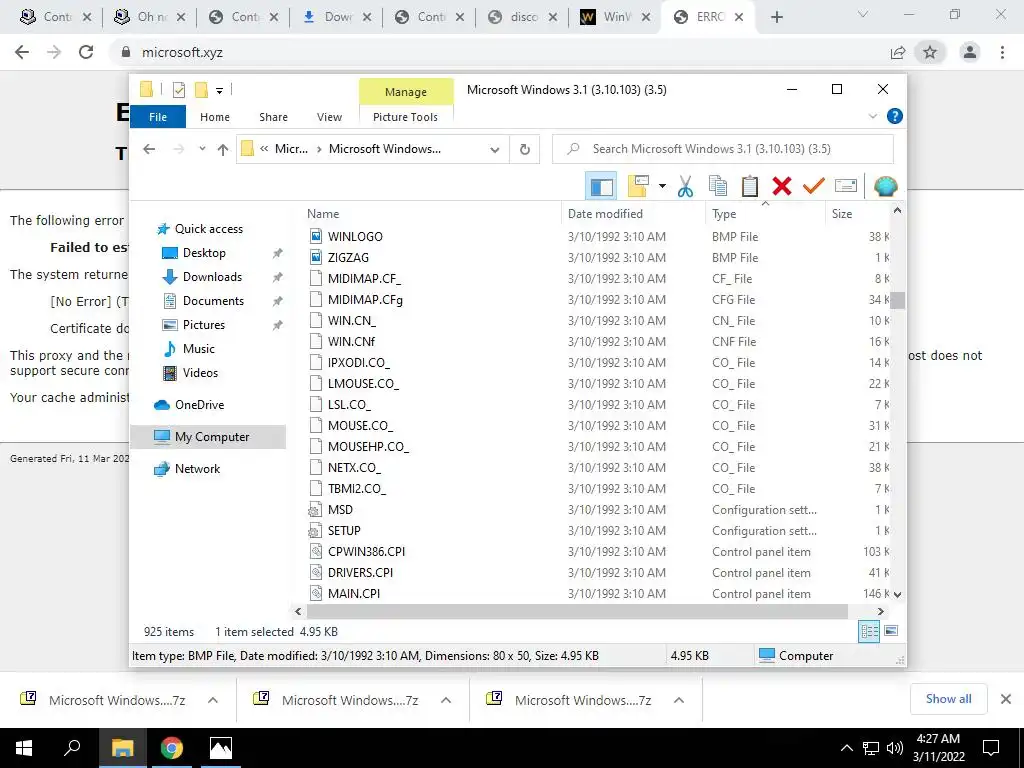The image size is (1024, 768).
Task: Open options caret for first downloaded 7z file
Action: pos(213,700)
